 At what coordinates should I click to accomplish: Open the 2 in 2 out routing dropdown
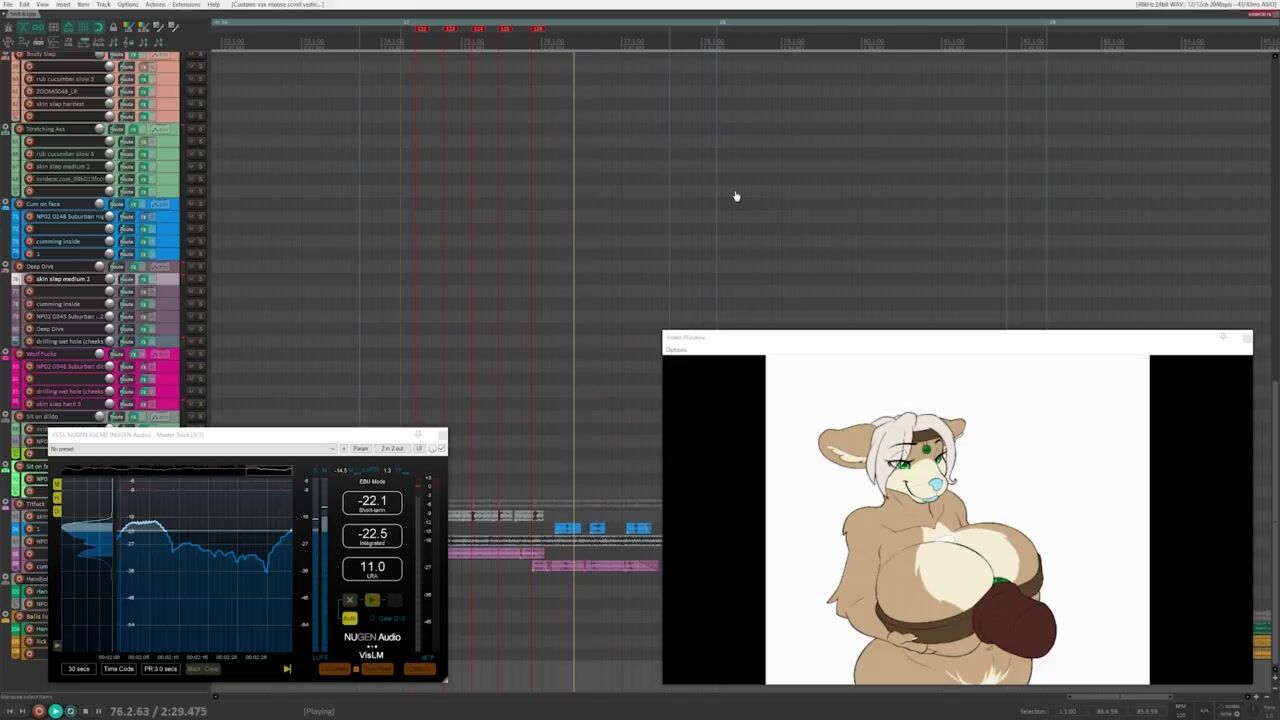392,448
